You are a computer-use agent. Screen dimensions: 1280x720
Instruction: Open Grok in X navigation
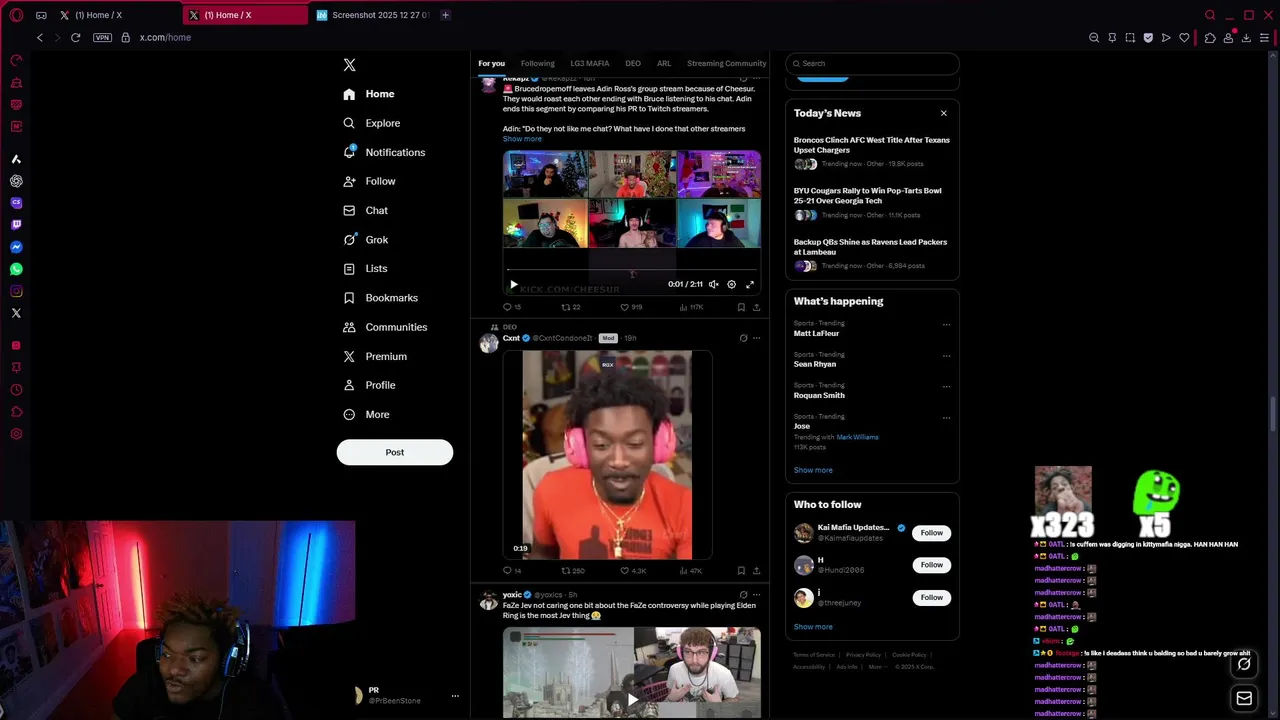[365, 240]
